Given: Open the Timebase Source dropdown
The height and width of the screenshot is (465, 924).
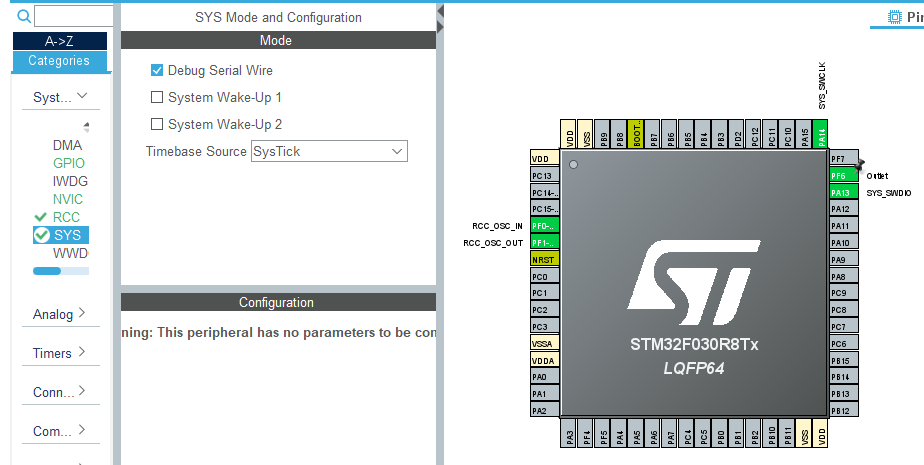Looking at the screenshot, I should pyautogui.click(x=329, y=151).
